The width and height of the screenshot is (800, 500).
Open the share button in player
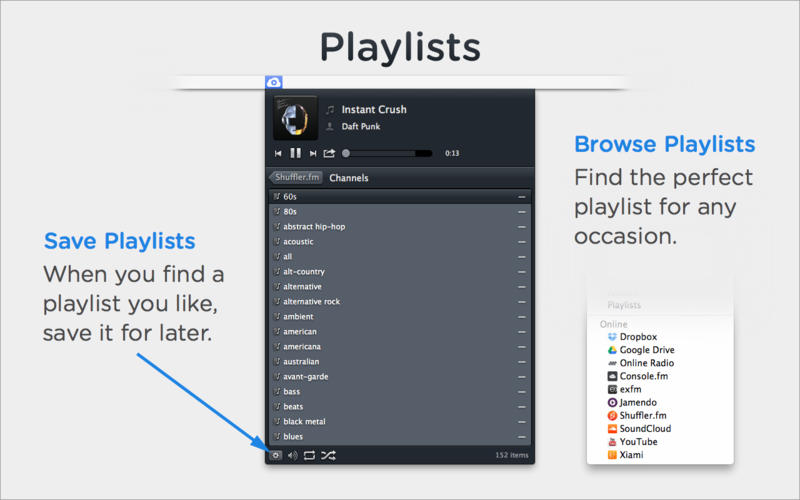tap(329, 153)
